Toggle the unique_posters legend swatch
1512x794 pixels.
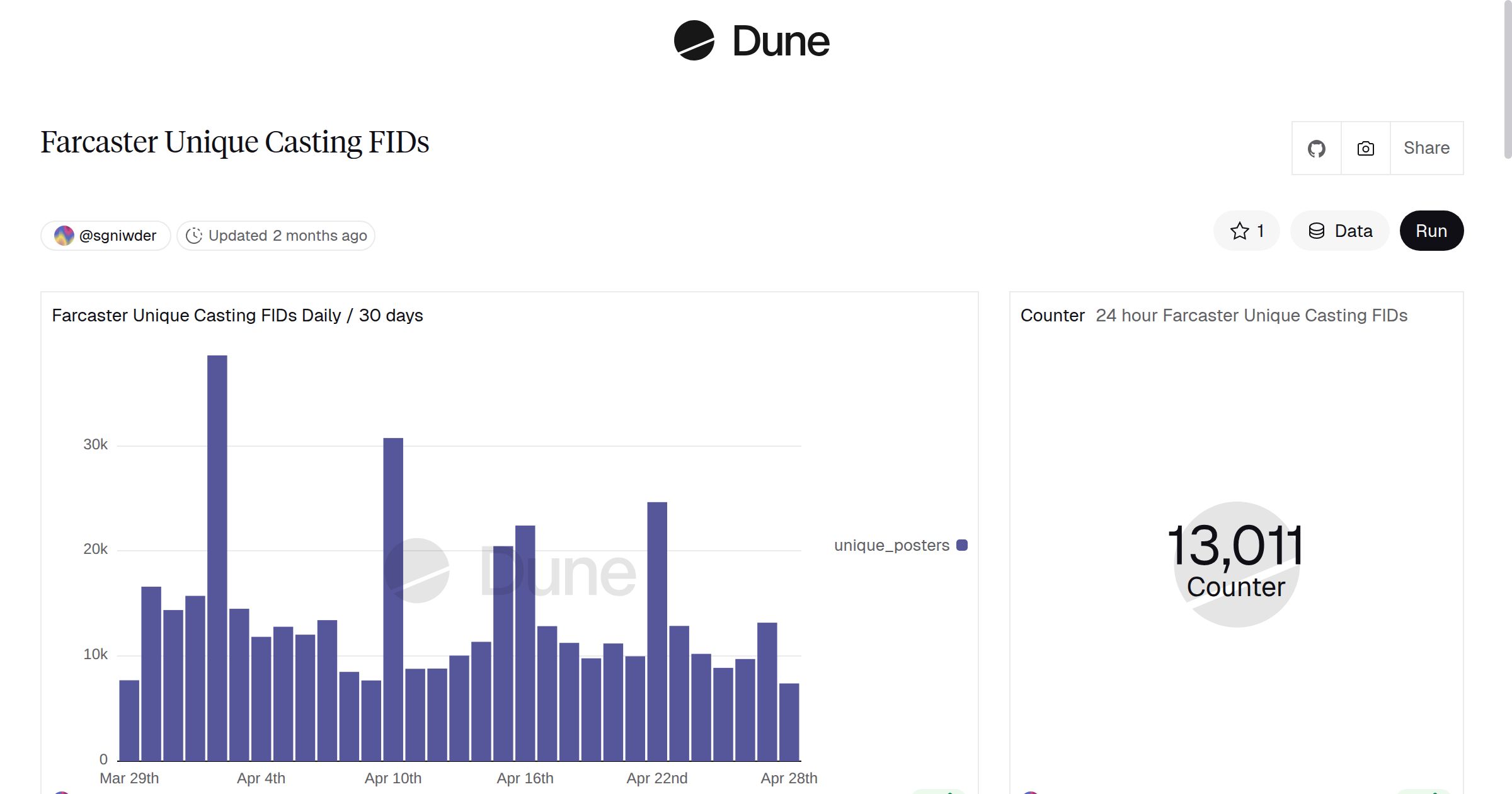(962, 545)
